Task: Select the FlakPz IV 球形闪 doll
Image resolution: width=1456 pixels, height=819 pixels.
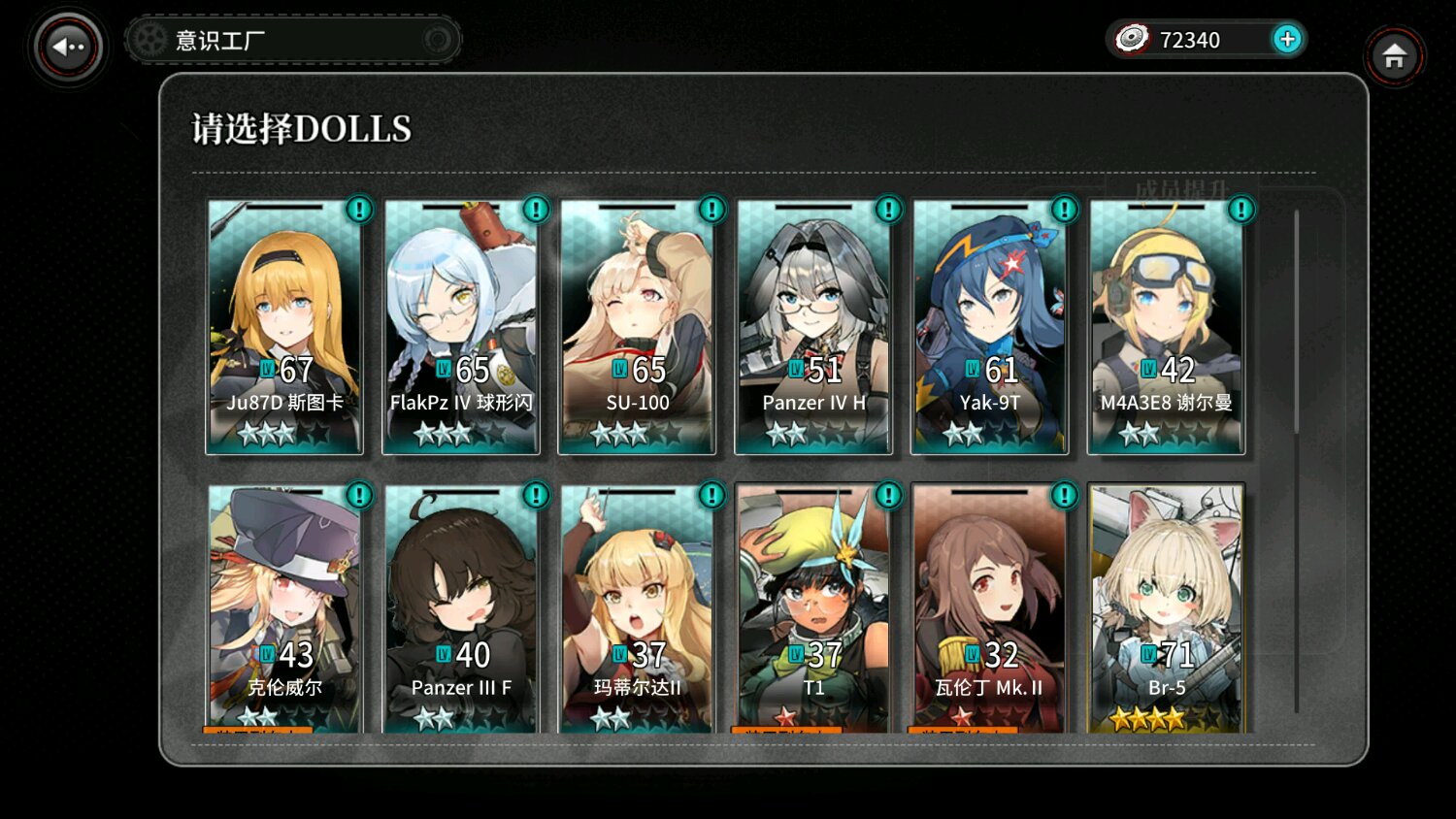Action: click(x=461, y=328)
